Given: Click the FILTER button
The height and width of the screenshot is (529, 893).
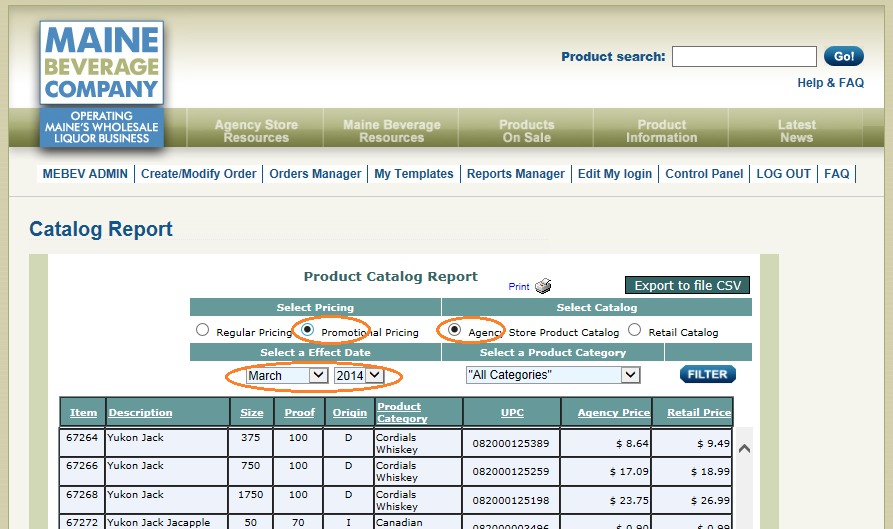Looking at the screenshot, I should tap(707, 374).
